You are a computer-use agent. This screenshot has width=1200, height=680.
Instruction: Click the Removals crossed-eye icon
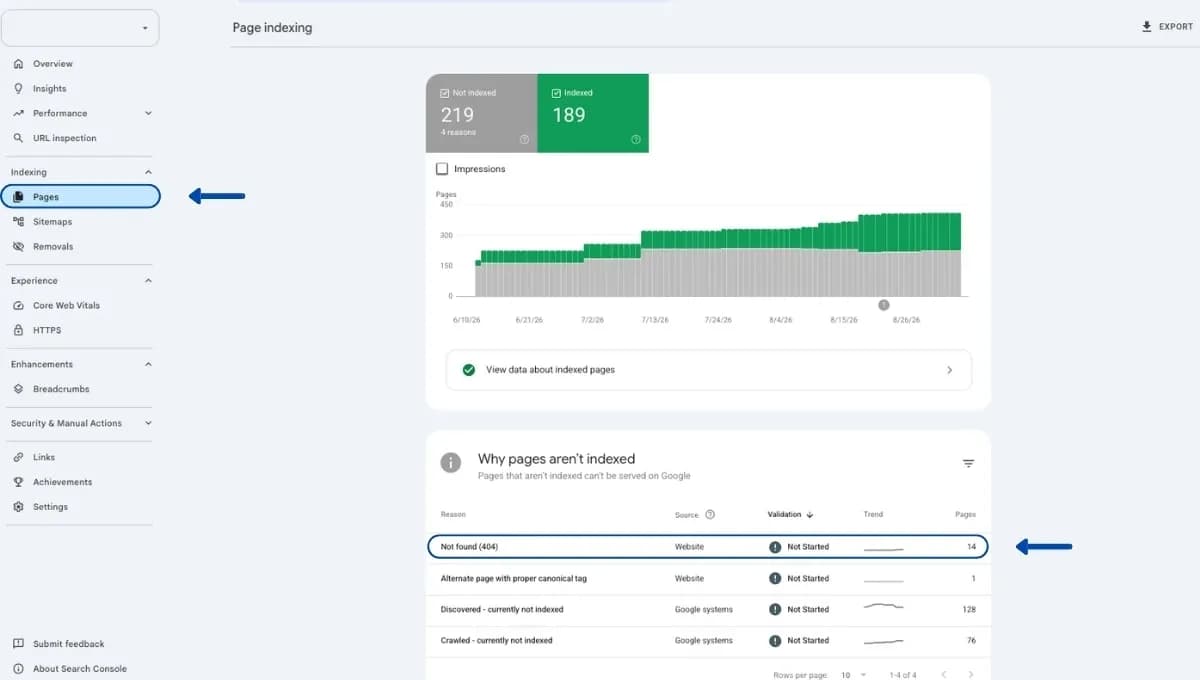[18, 247]
